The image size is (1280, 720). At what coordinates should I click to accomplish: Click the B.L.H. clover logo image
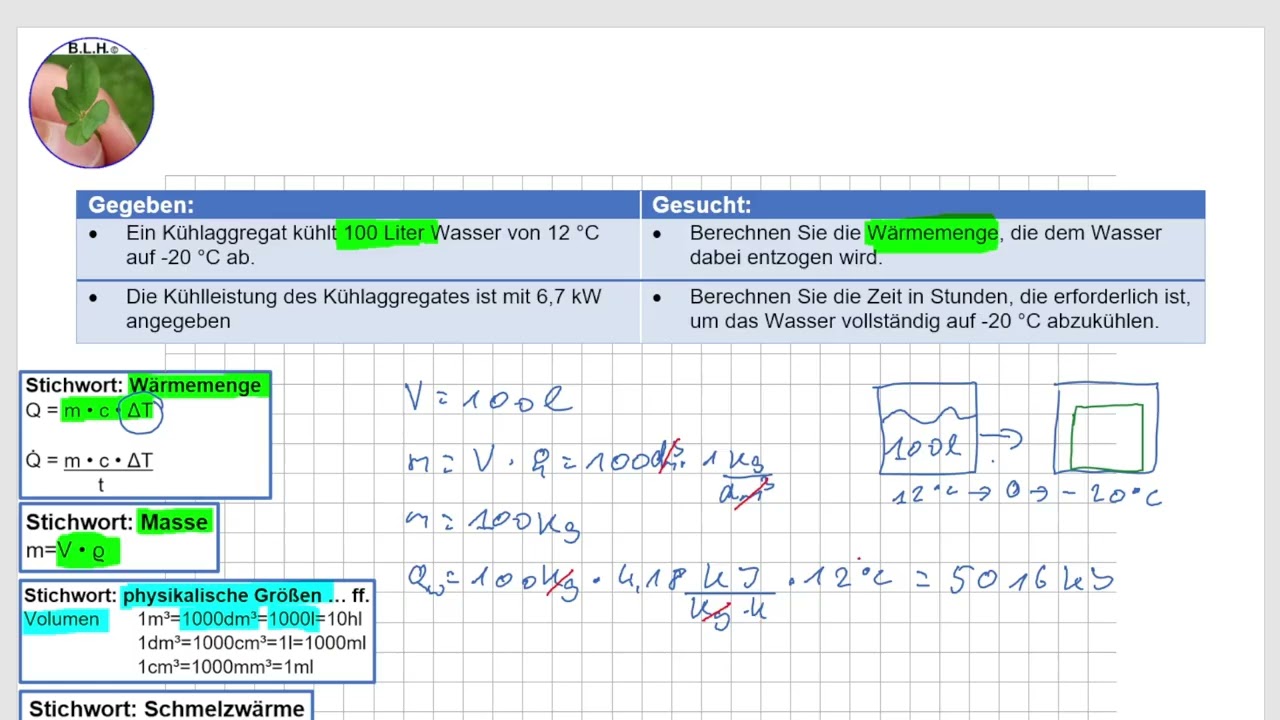[x=91, y=103]
